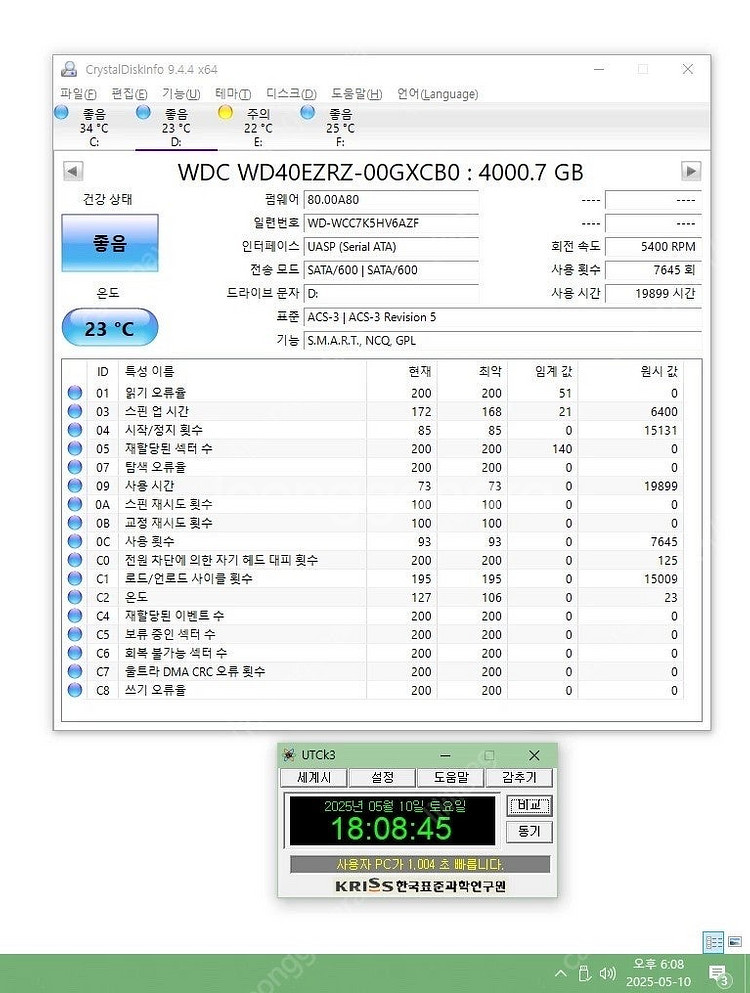Show hidden tray icons chevron
This screenshot has height=993, width=750.
pos(561,973)
